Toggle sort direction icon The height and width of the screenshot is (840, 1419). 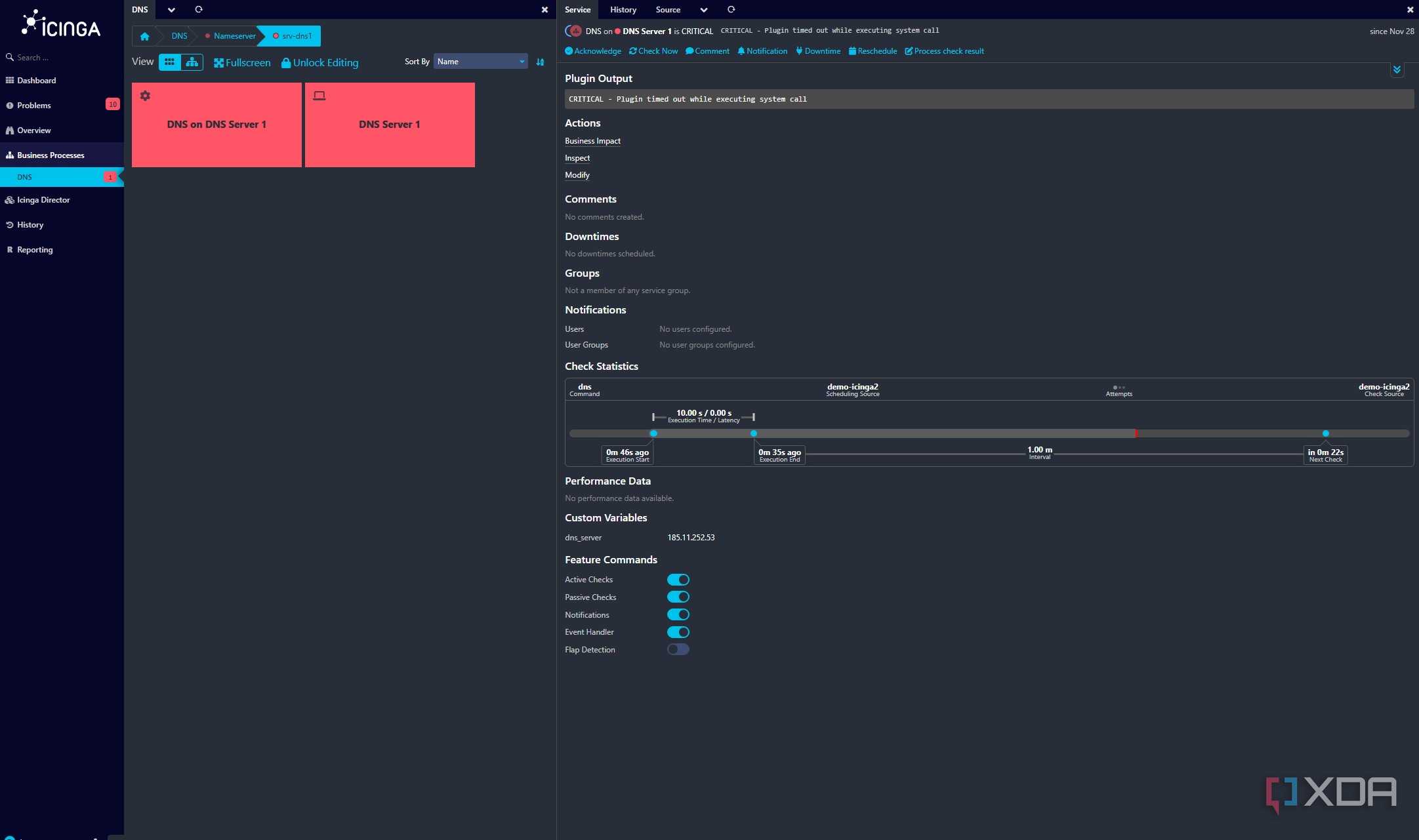540,62
